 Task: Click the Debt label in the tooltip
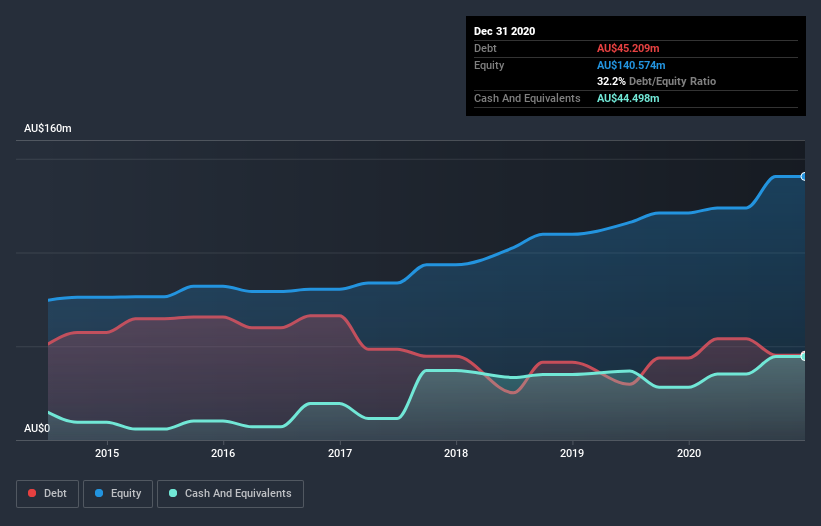pyautogui.click(x=485, y=48)
